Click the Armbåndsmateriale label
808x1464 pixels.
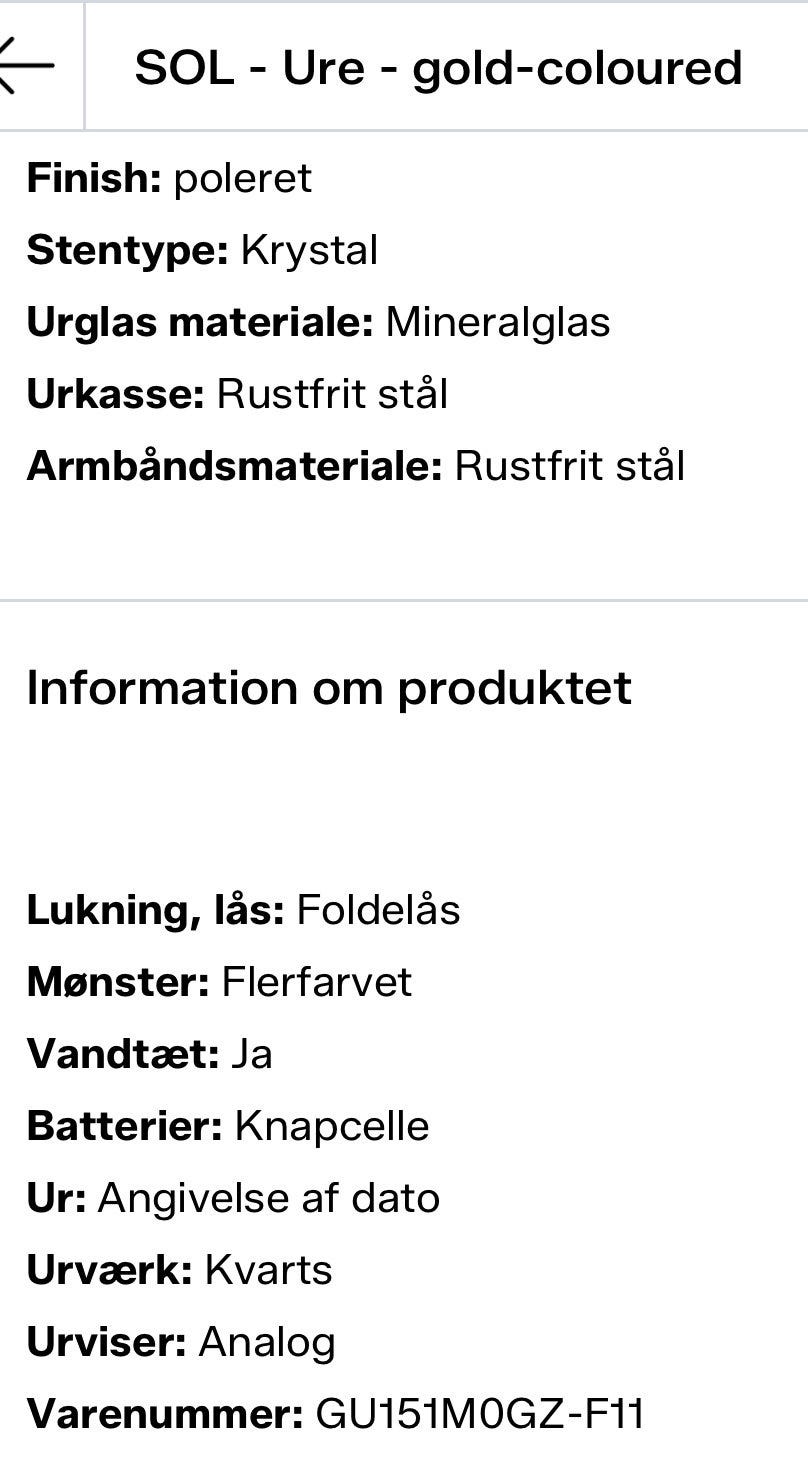[x=234, y=467]
